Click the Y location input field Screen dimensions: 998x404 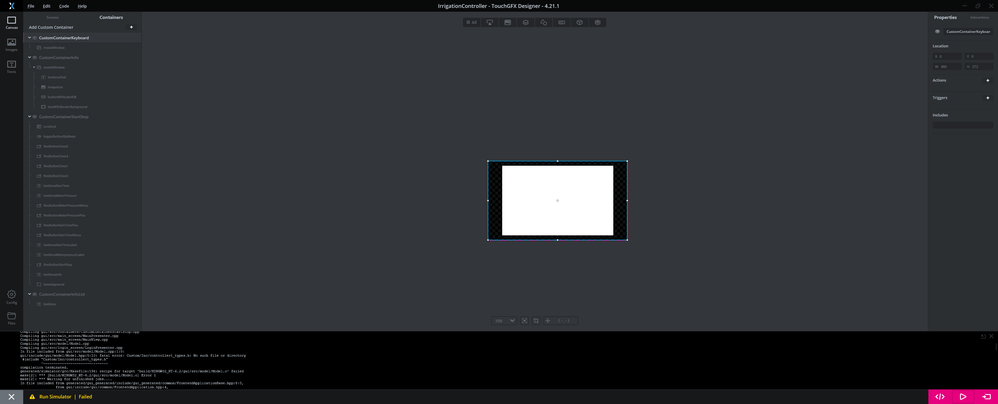[979, 56]
